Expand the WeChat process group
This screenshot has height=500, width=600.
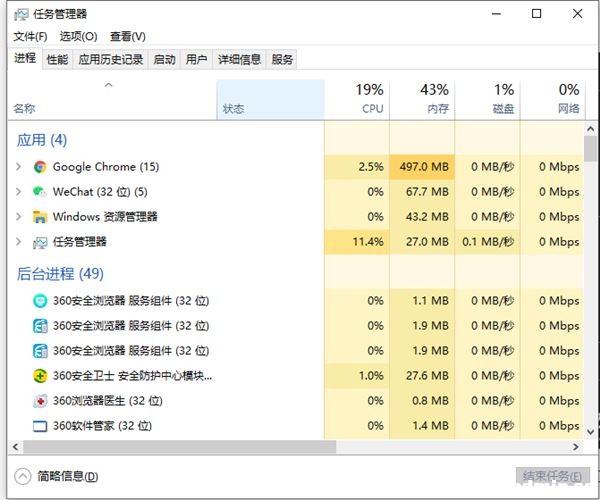click(18, 192)
